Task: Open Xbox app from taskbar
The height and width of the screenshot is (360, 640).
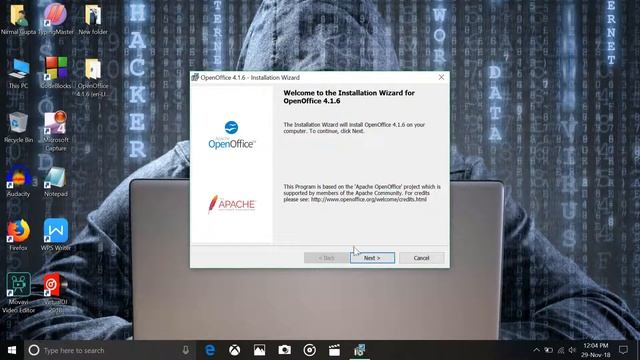Action: click(235, 350)
